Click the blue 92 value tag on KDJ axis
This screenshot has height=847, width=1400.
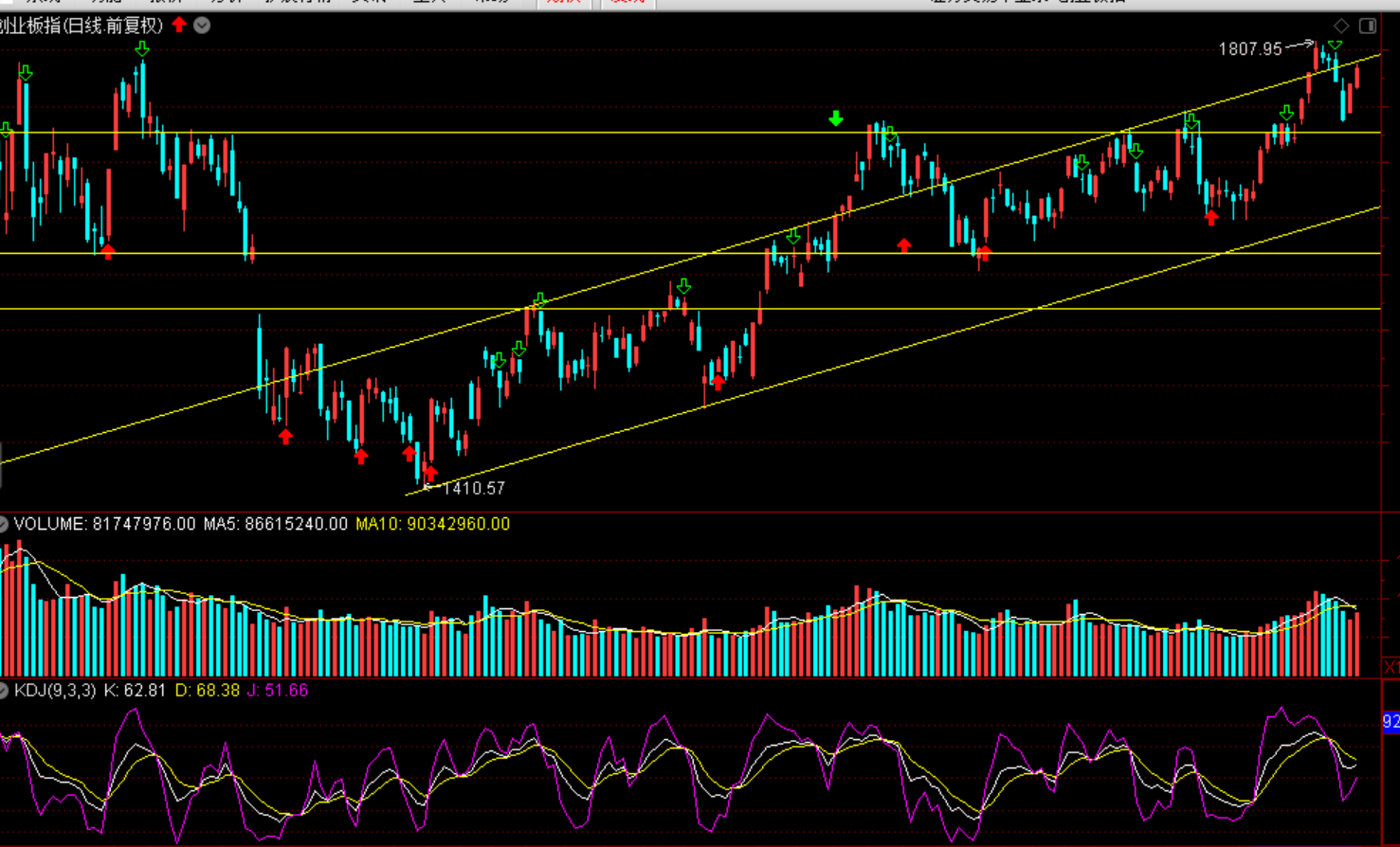[x=1391, y=722]
